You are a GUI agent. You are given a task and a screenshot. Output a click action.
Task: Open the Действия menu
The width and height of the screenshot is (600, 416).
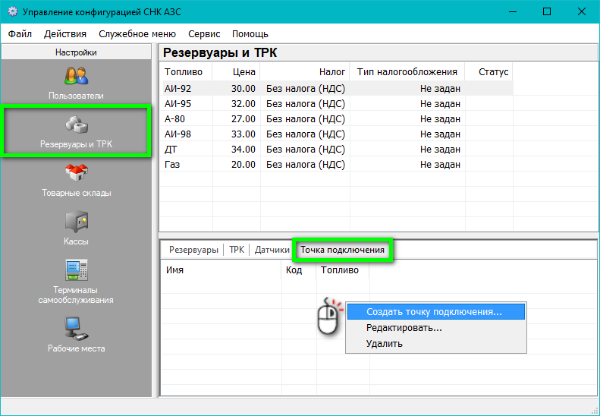click(64, 33)
